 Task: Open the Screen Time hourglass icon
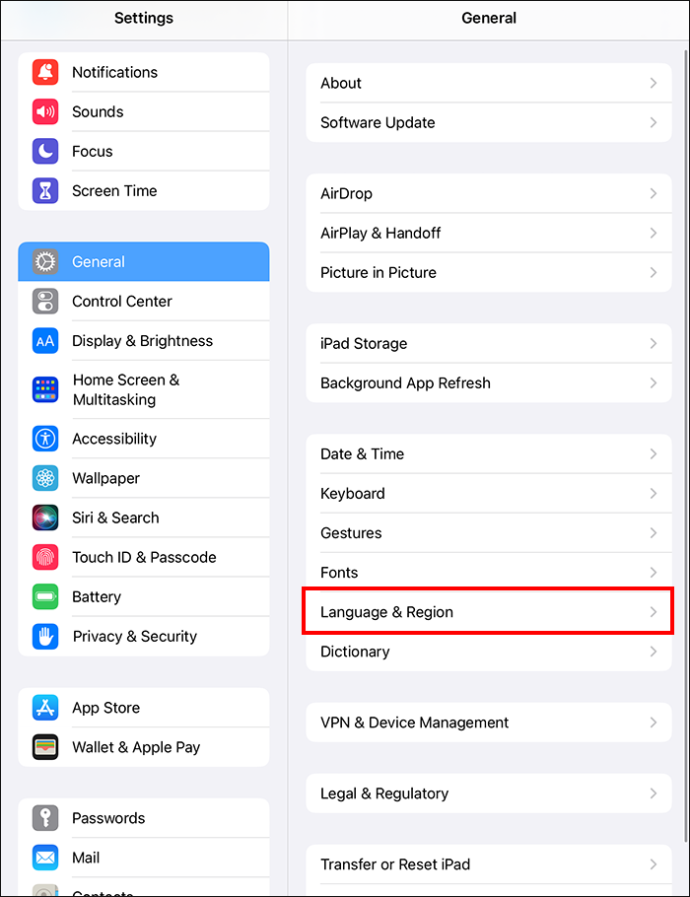click(45, 190)
